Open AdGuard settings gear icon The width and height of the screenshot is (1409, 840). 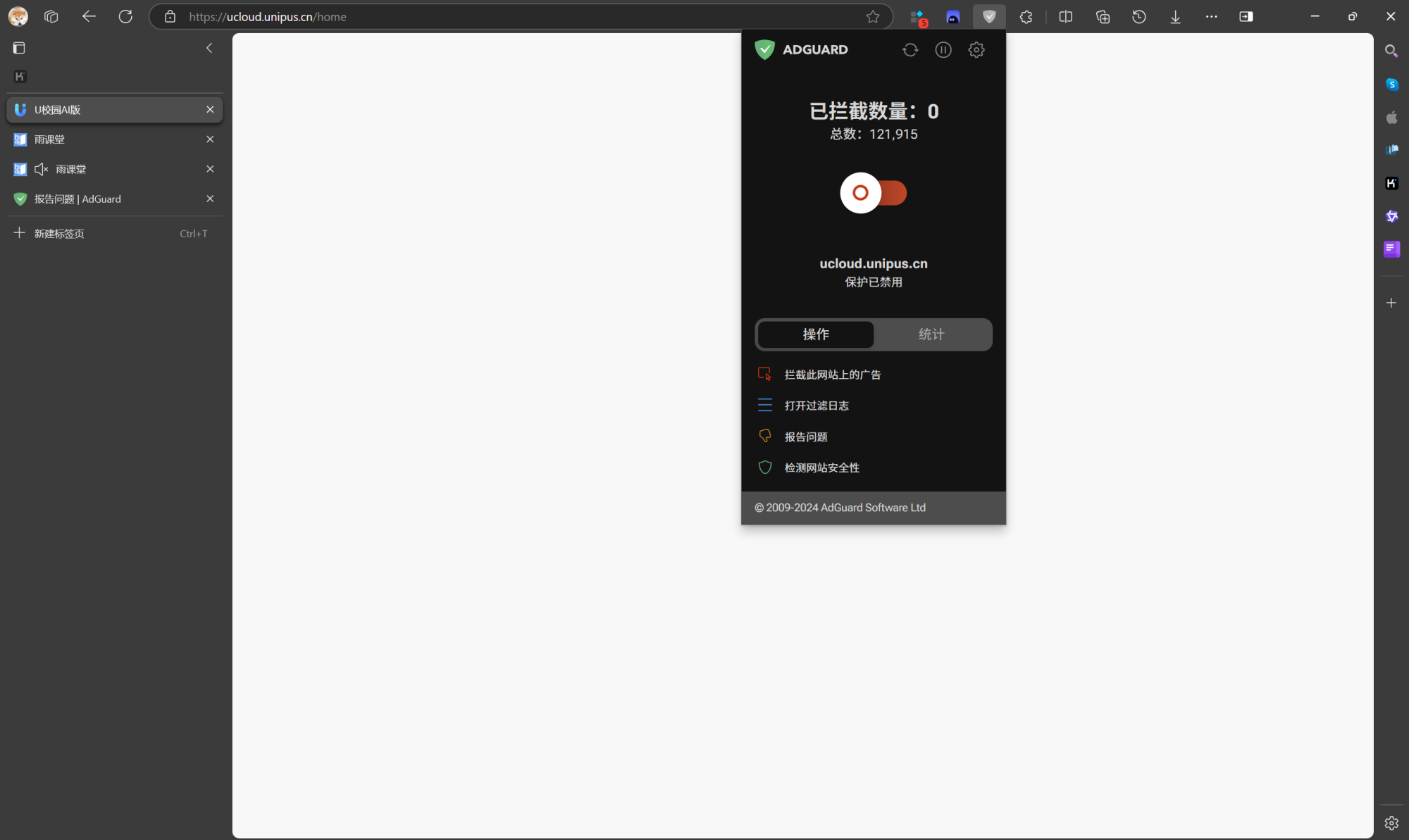[x=976, y=50]
